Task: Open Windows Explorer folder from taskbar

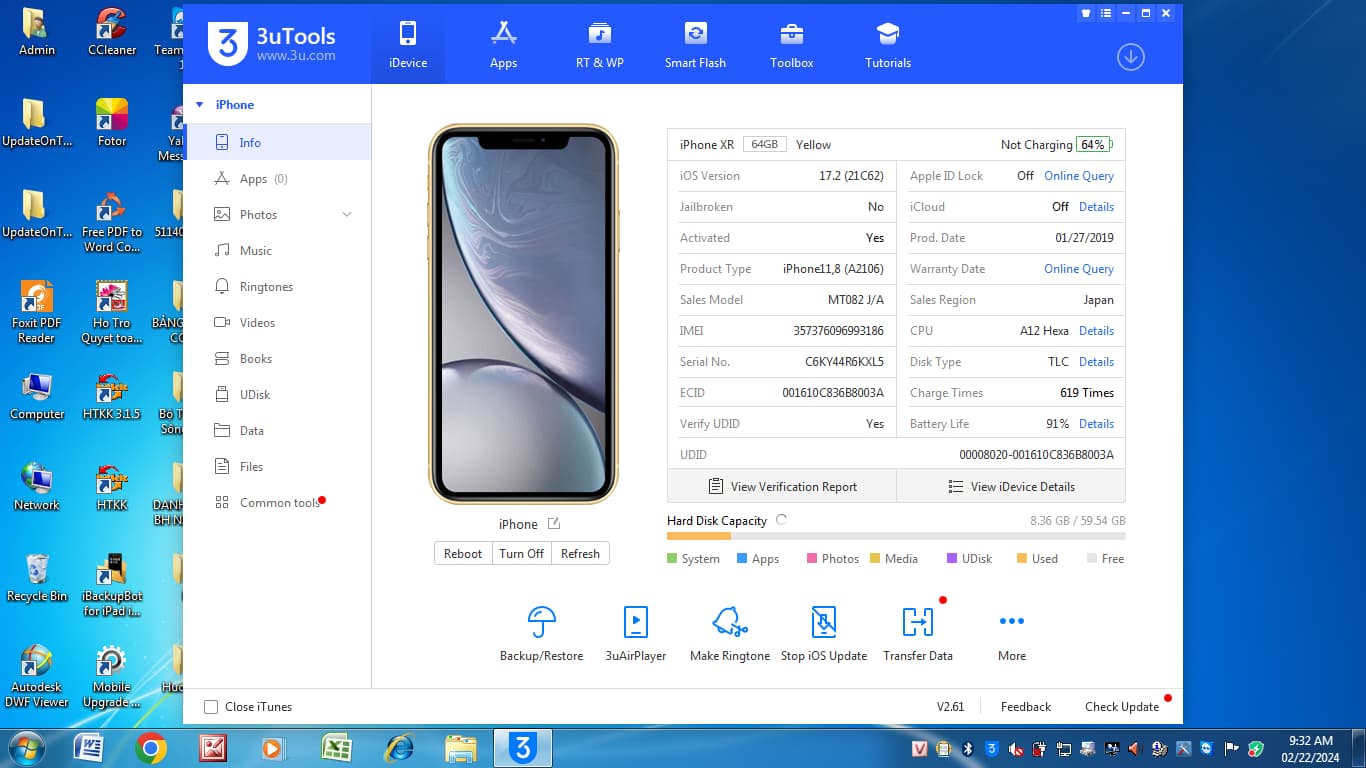Action: pyautogui.click(x=461, y=748)
